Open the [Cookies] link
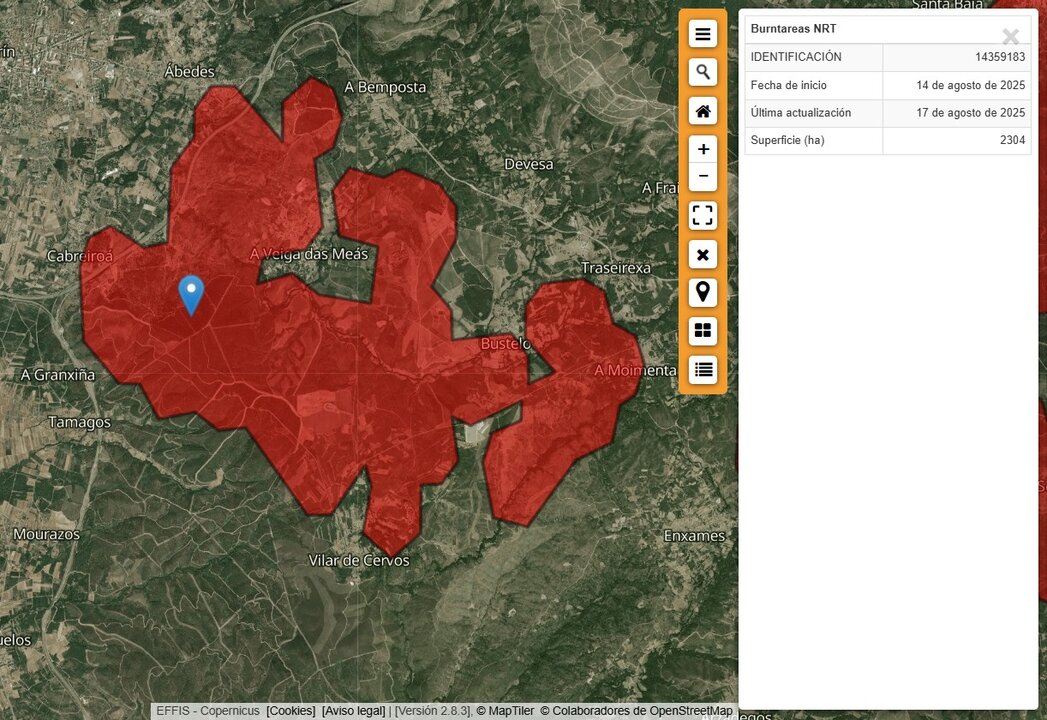The height and width of the screenshot is (720, 1047). click(290, 711)
